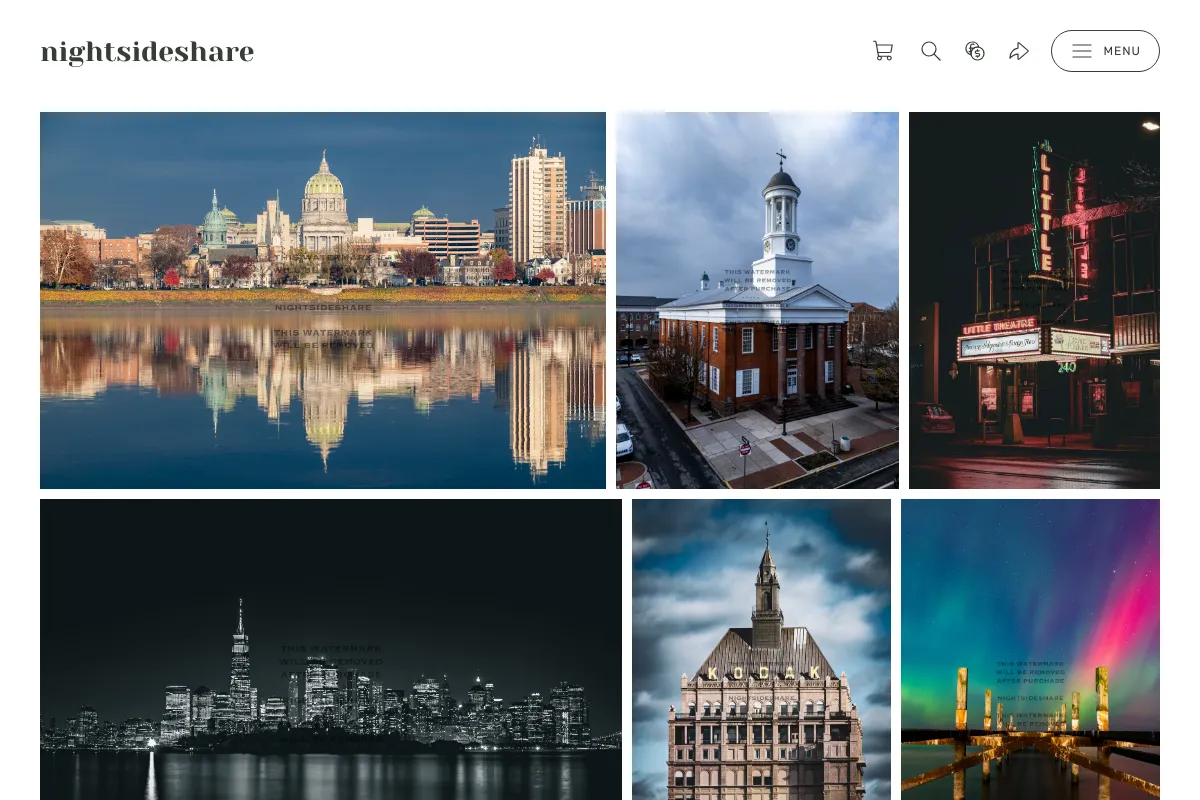Open the Little Theatre neon sign photo
This screenshot has width=1200, height=800.
pos(1034,300)
